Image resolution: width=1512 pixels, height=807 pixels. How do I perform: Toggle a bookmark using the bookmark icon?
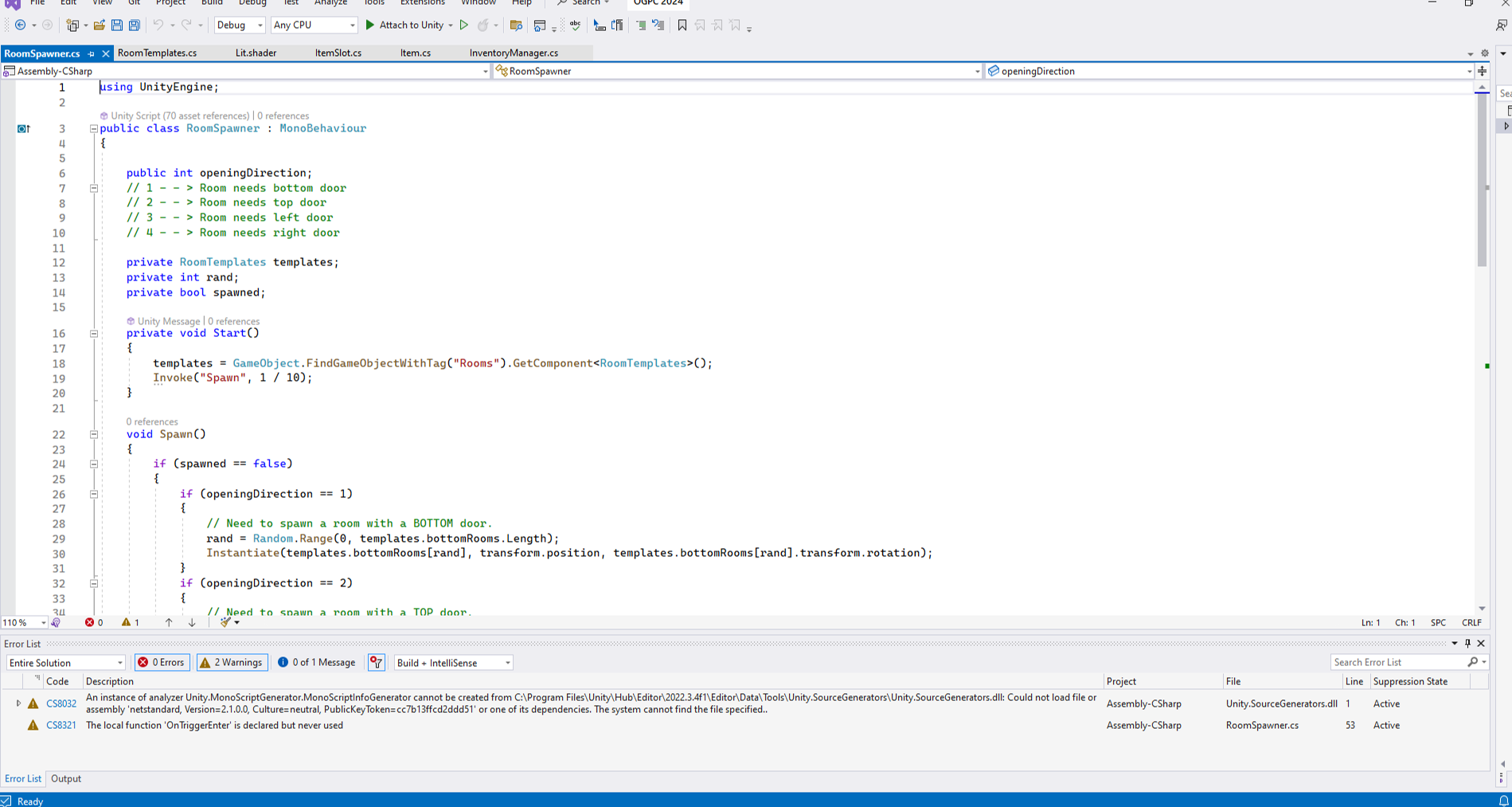[681, 25]
